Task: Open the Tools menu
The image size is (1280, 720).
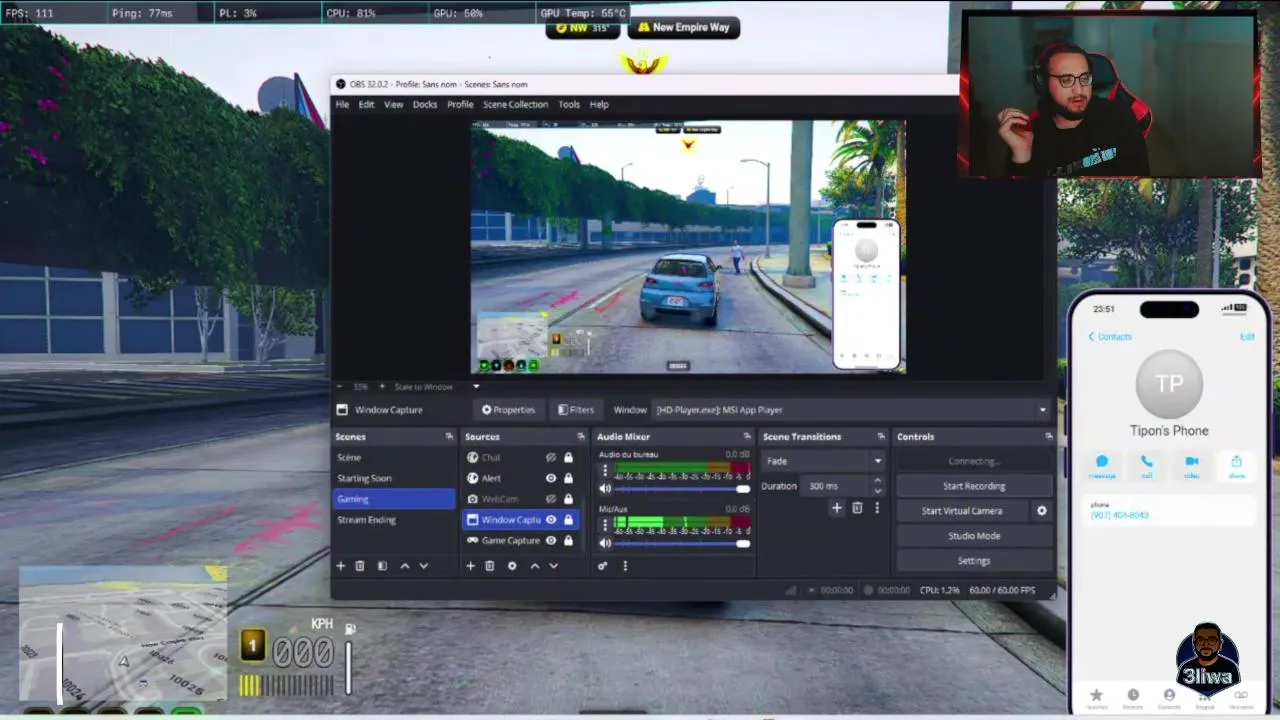Action: [569, 104]
